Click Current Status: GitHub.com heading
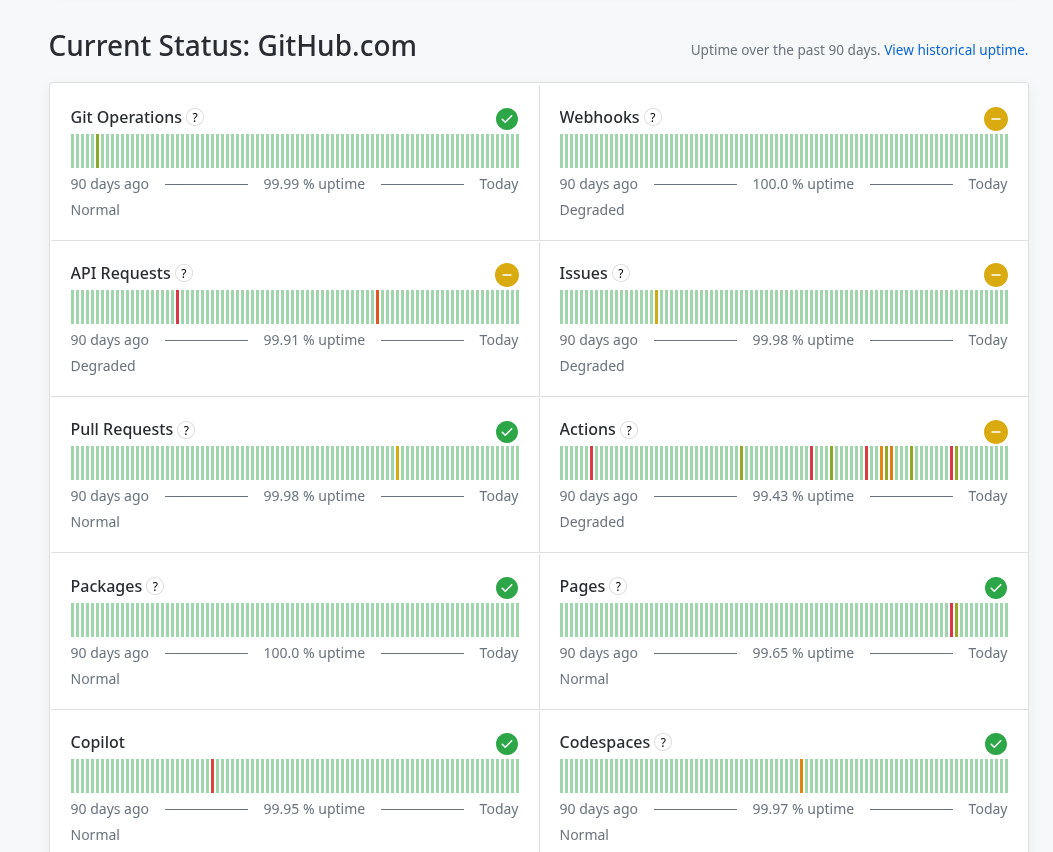 [232, 46]
